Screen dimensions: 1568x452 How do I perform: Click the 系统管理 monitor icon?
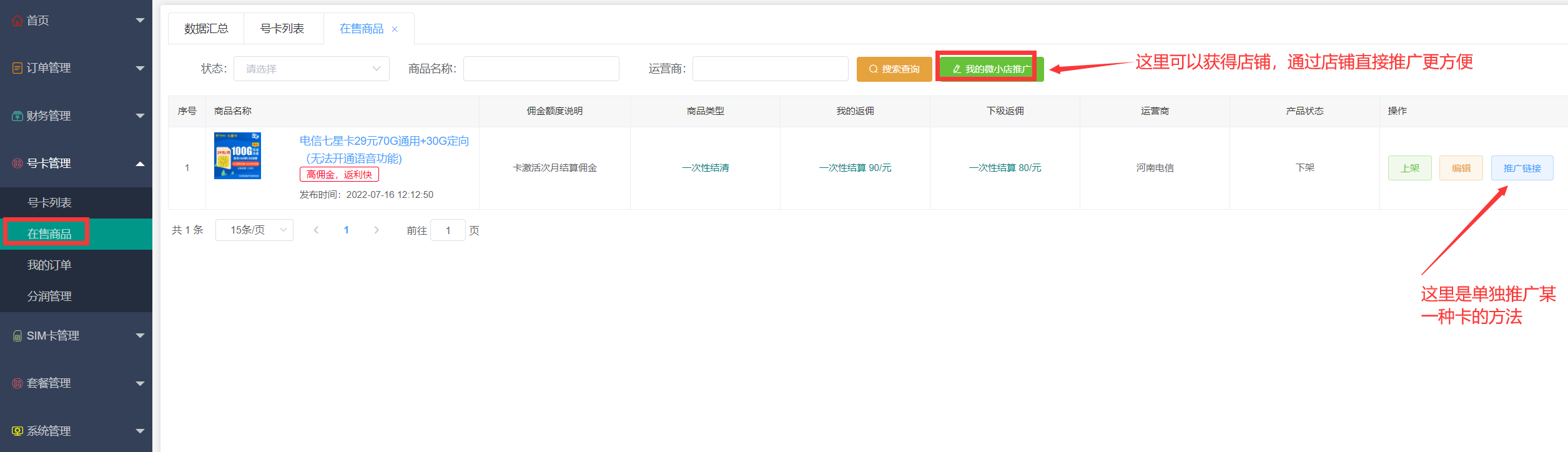[17, 431]
